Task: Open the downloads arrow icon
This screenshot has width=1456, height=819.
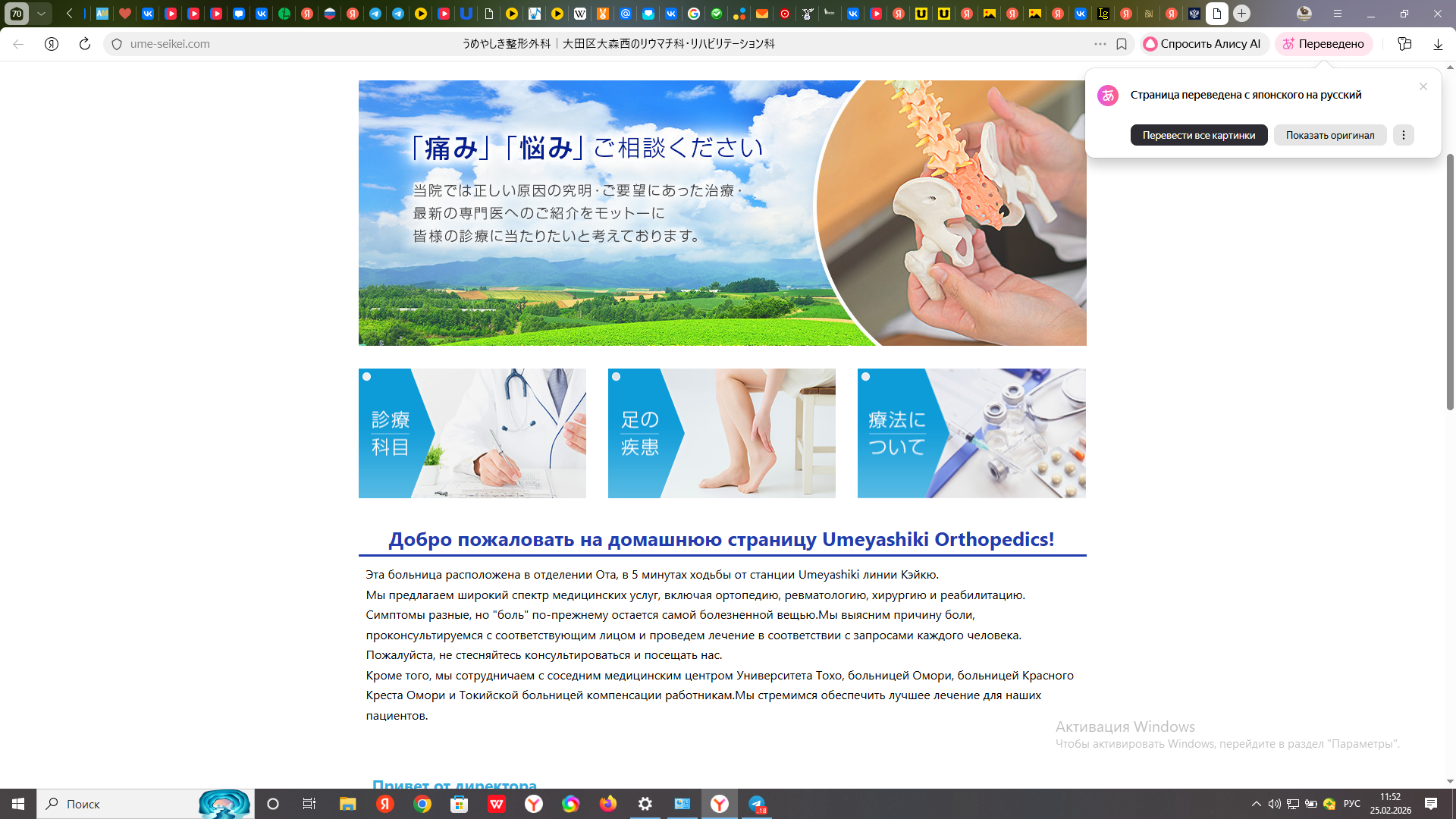Action: click(x=1438, y=44)
